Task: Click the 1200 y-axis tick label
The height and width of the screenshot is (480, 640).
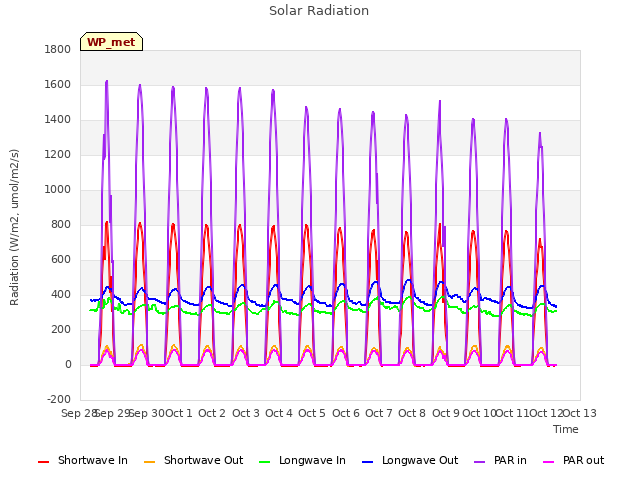Action: 58,155
